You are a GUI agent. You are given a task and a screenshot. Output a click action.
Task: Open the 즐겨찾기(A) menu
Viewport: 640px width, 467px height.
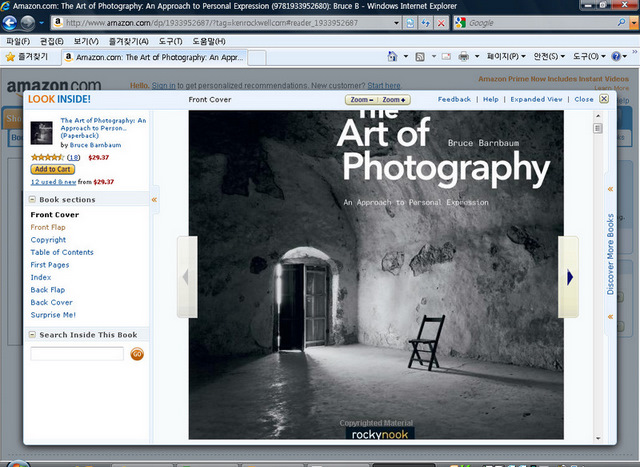click(129, 41)
